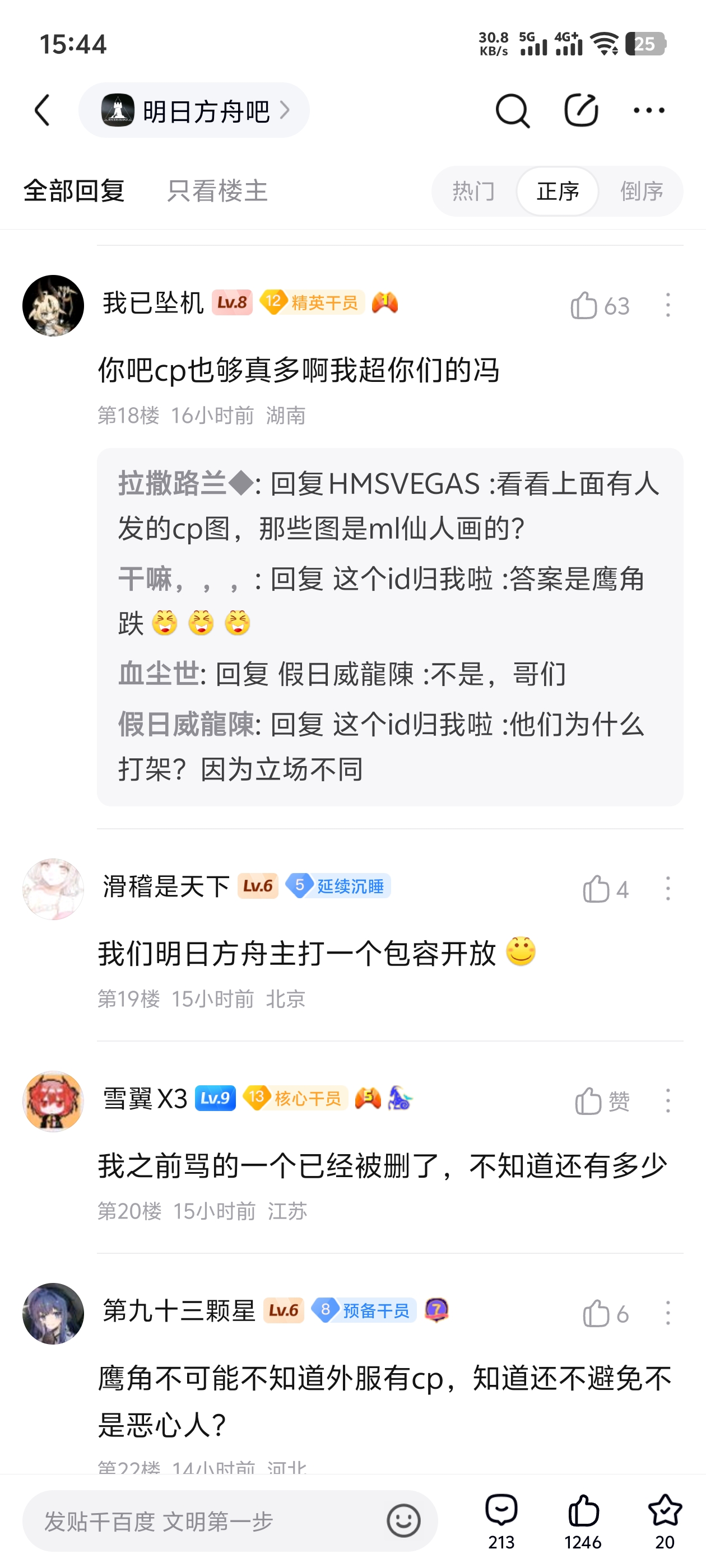Tap the 赞 button on 雪翼X3's comment
This screenshot has width=706, height=1568.
[x=602, y=1100]
